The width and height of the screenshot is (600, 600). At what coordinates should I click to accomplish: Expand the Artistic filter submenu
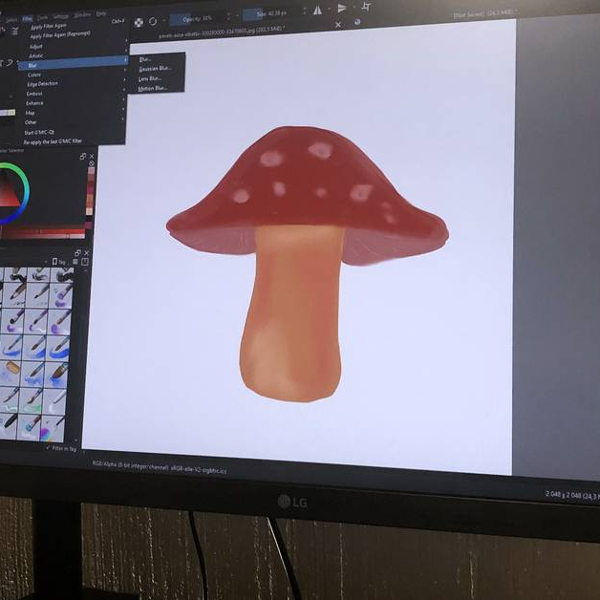[x=36, y=56]
